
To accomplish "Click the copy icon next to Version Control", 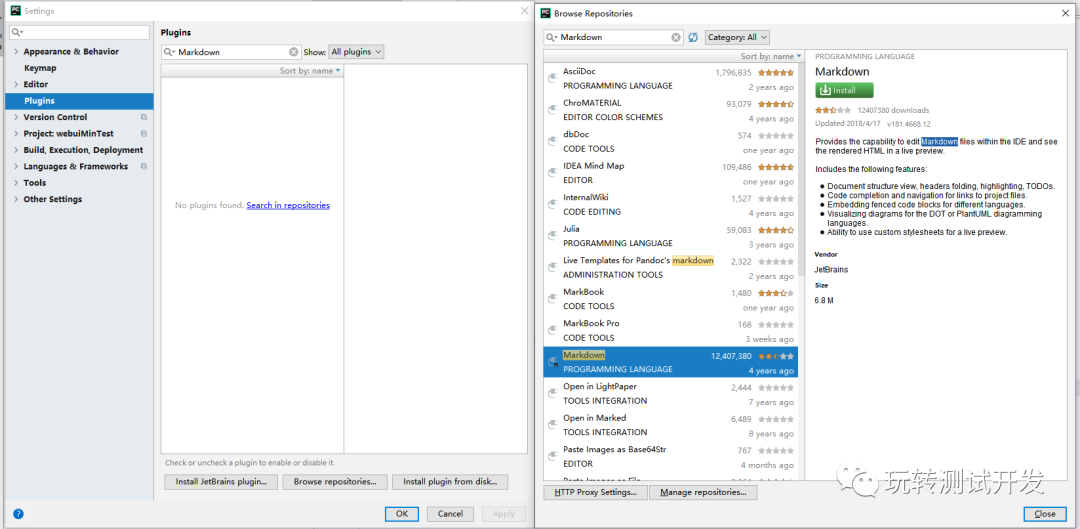I will (x=144, y=117).
